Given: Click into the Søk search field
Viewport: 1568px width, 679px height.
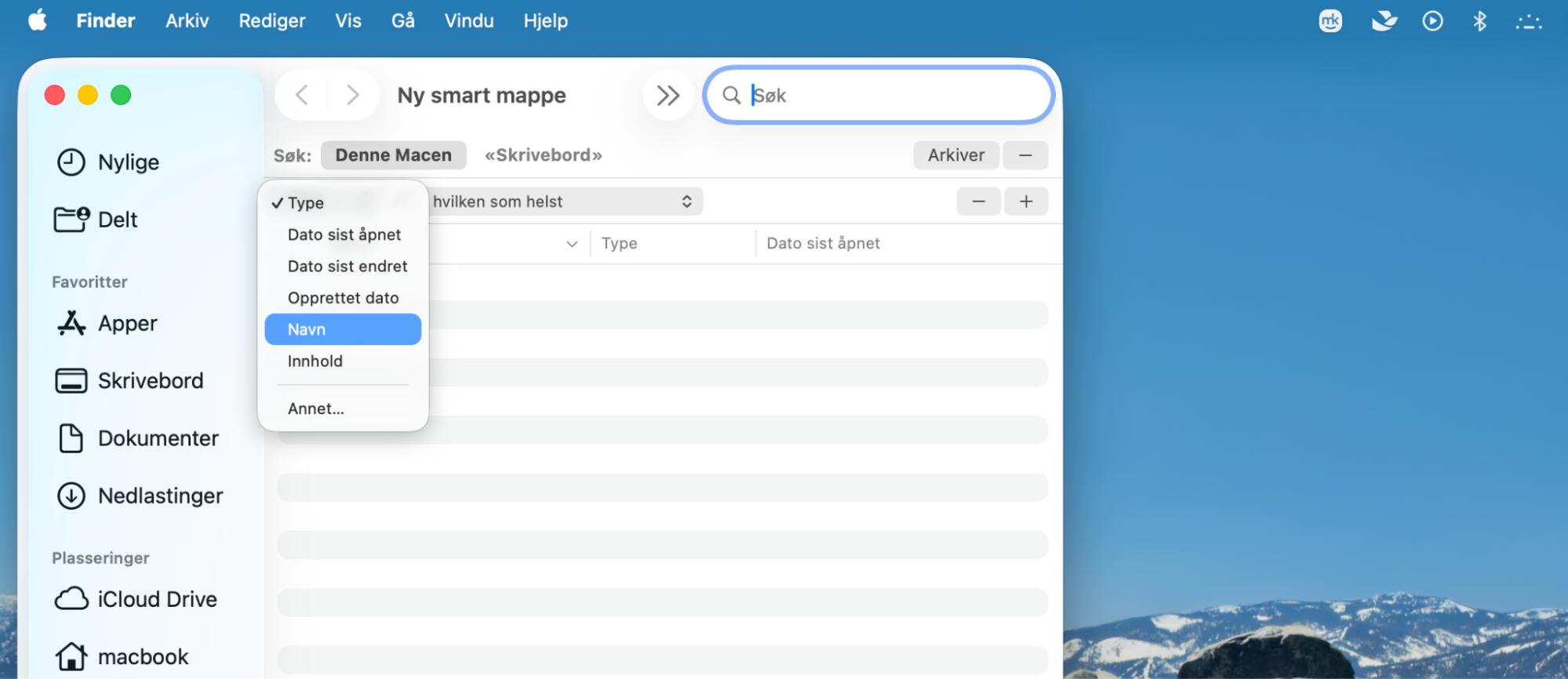Looking at the screenshot, I should point(879,96).
